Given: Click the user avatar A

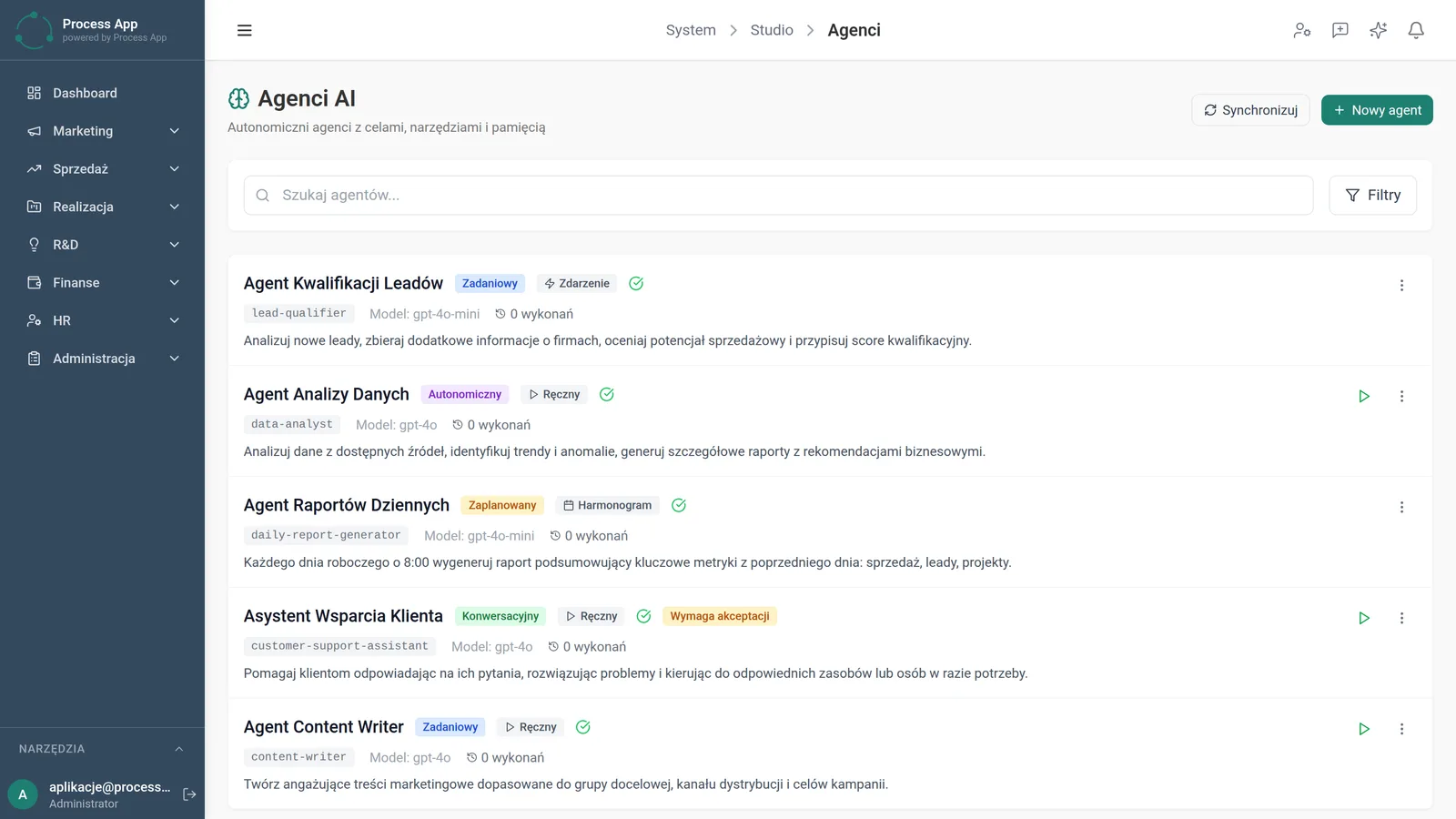Looking at the screenshot, I should point(23,794).
